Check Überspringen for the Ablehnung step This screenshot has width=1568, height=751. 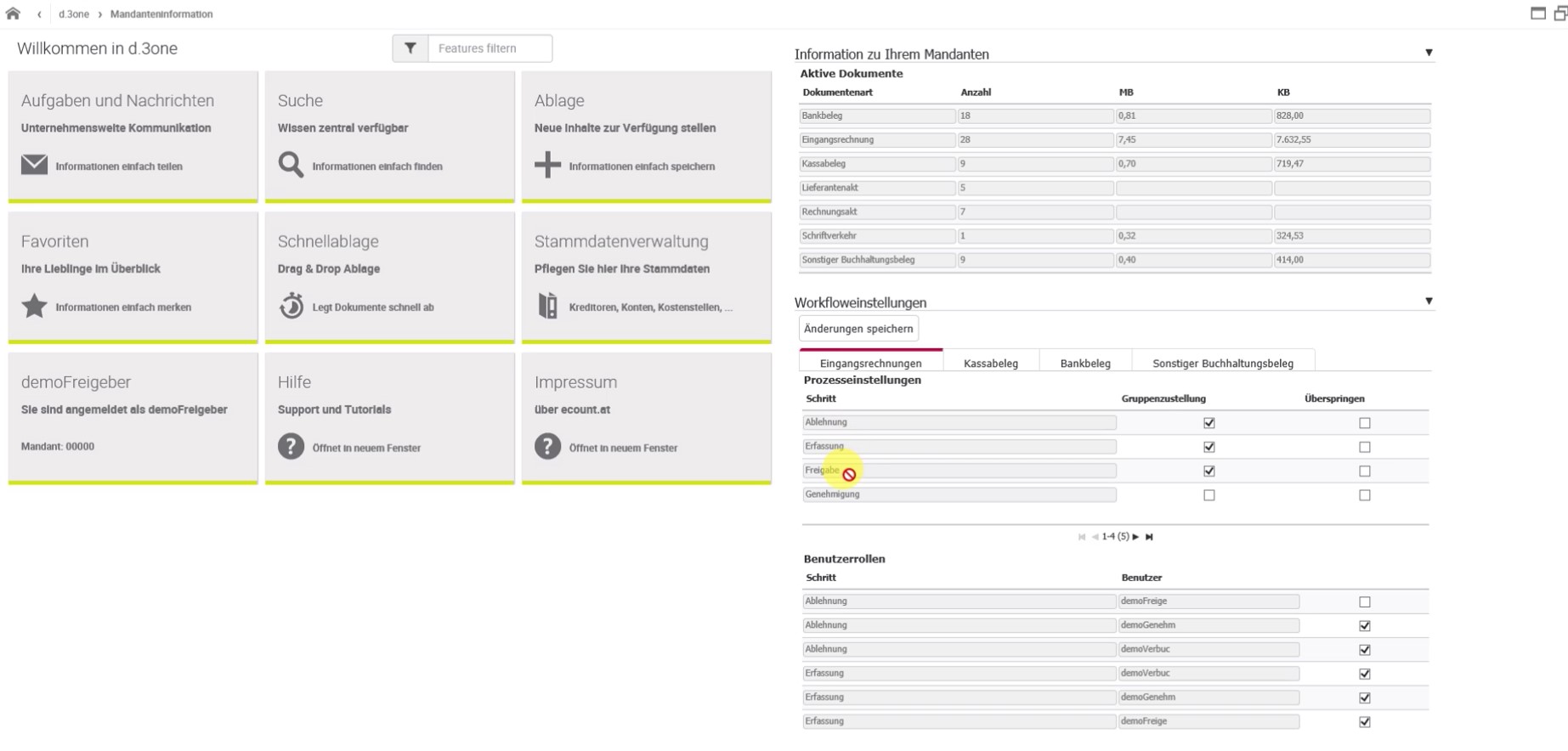[x=1365, y=423]
